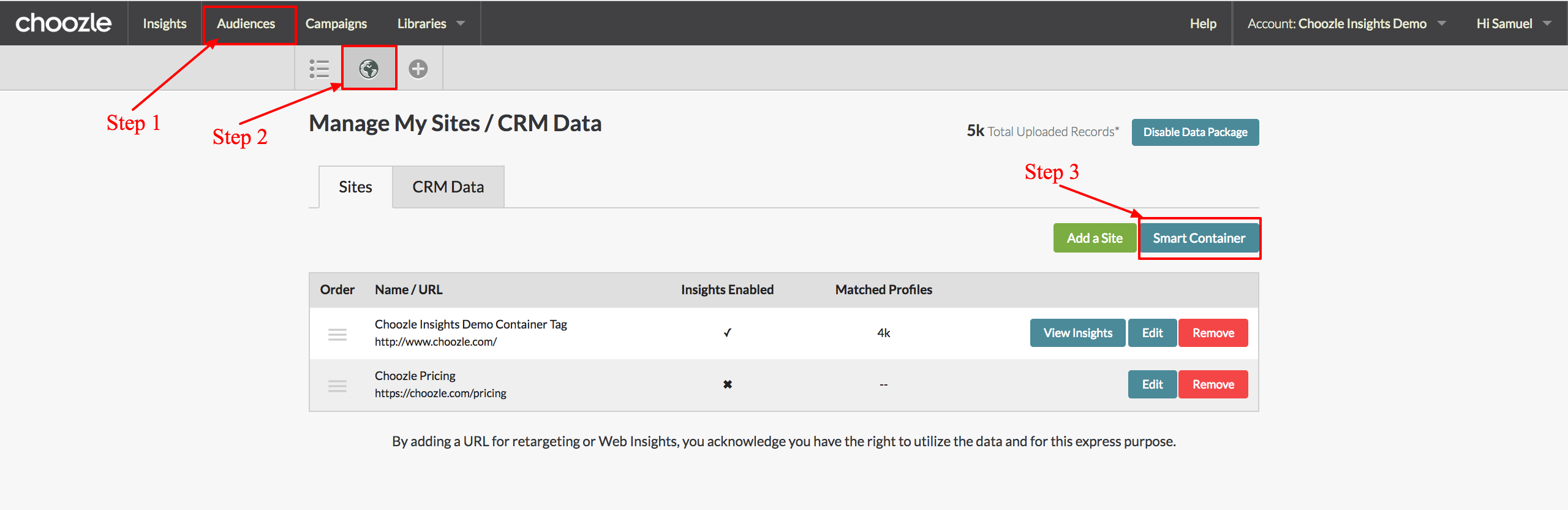The height and width of the screenshot is (510, 1568).
Task: Edit the Choozle Insights Demo Container Tag site
Action: click(1152, 333)
